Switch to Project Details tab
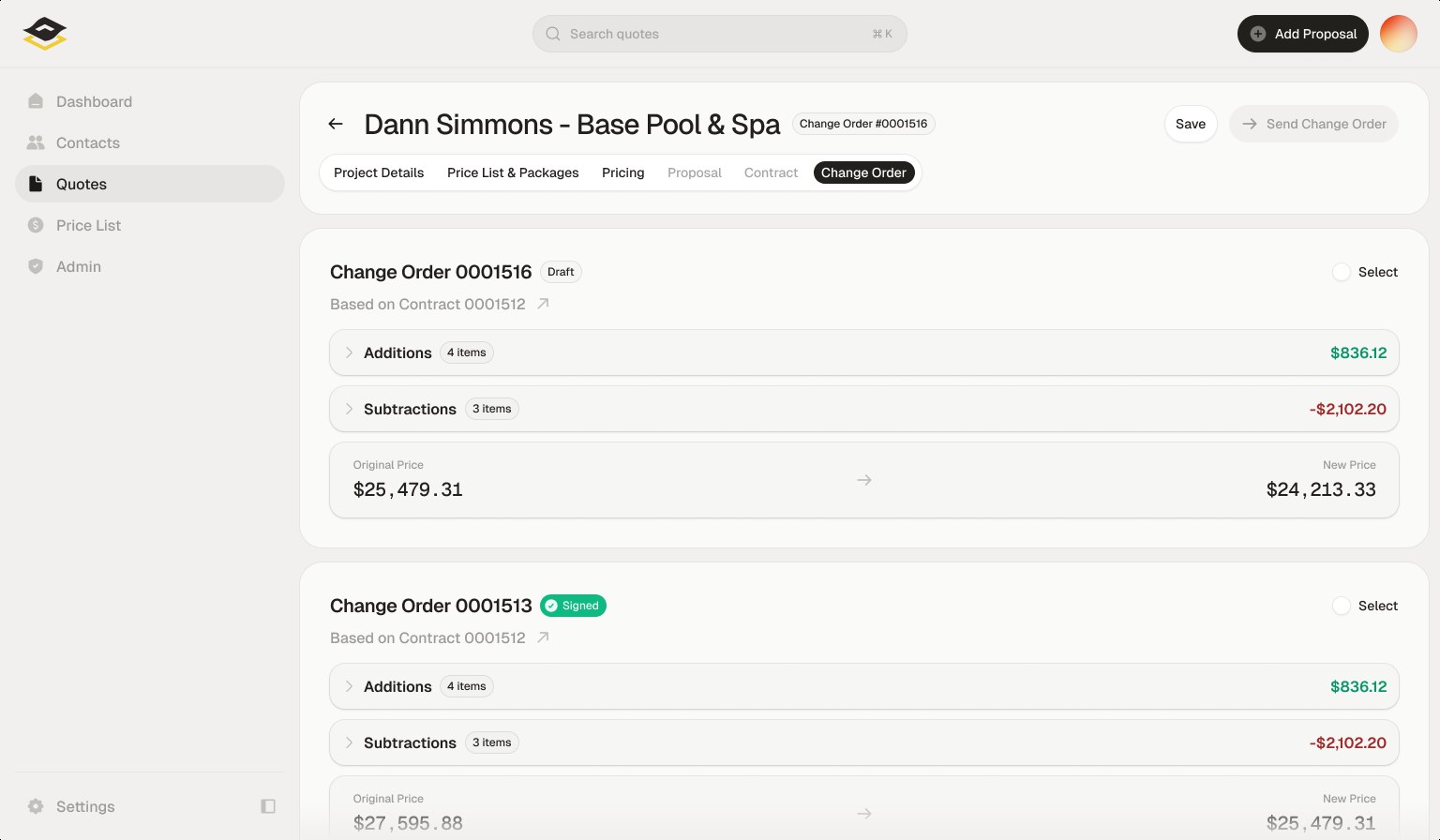 coord(379,172)
